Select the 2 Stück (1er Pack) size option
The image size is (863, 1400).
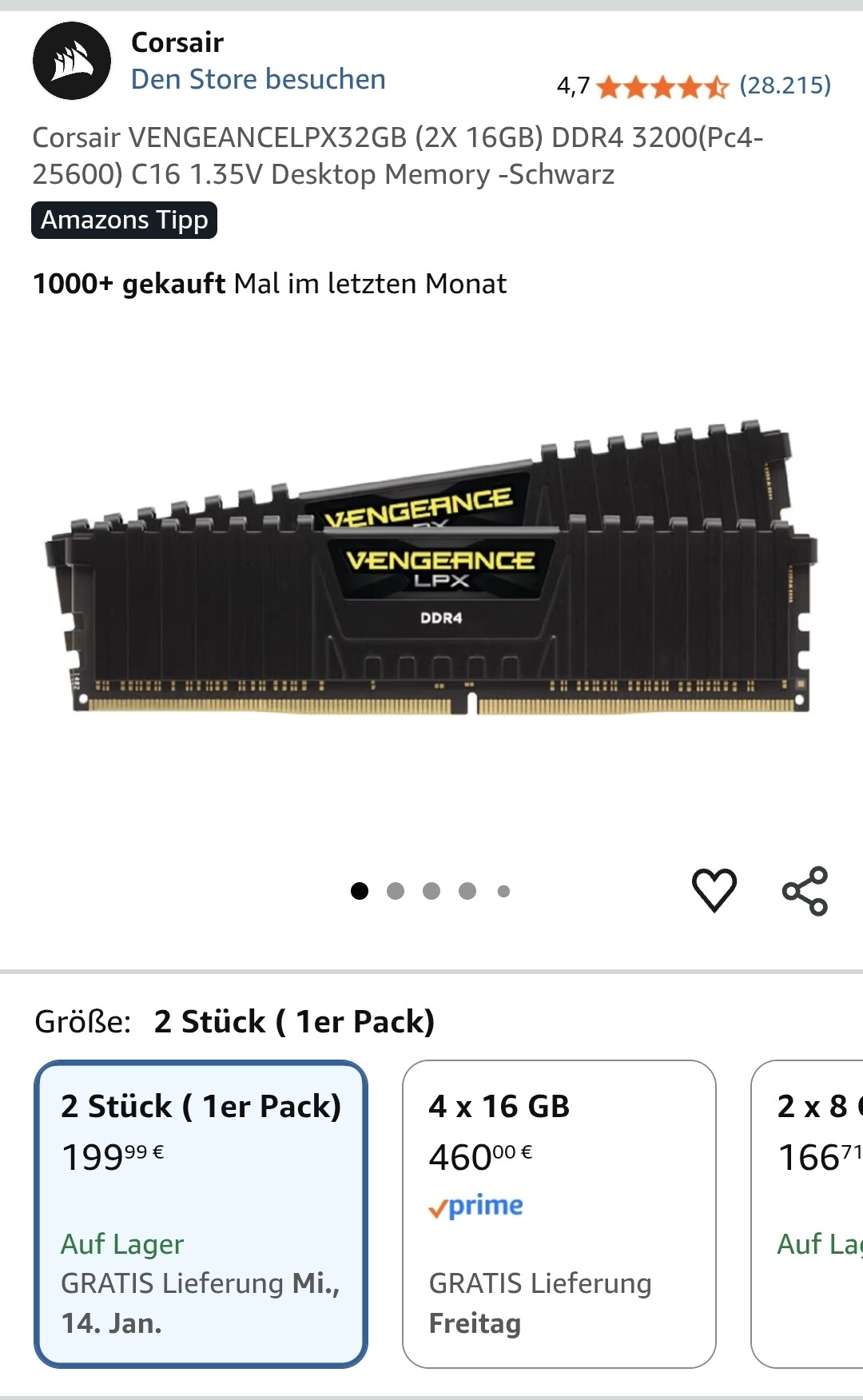tap(201, 1214)
